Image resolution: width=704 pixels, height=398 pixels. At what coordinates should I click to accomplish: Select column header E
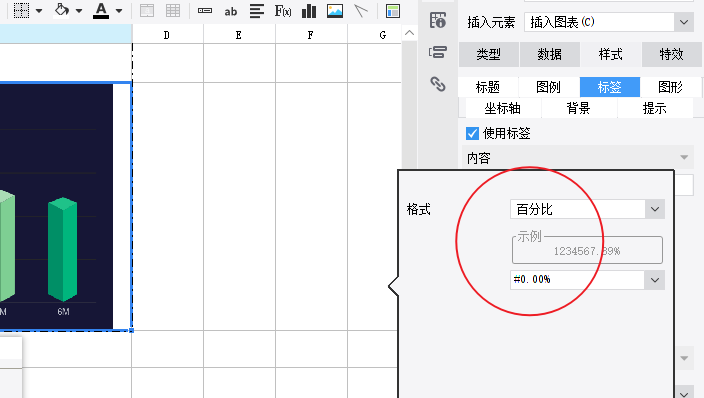[x=239, y=35]
